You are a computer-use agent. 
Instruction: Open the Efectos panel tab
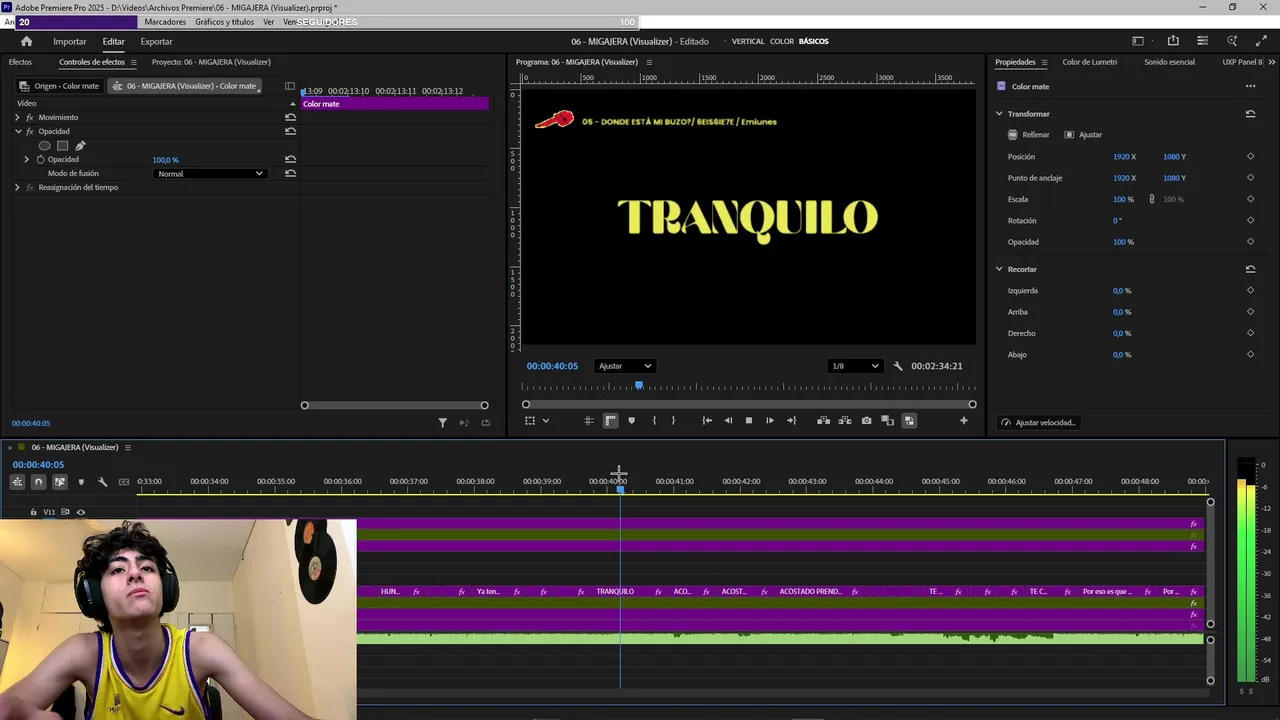20,62
